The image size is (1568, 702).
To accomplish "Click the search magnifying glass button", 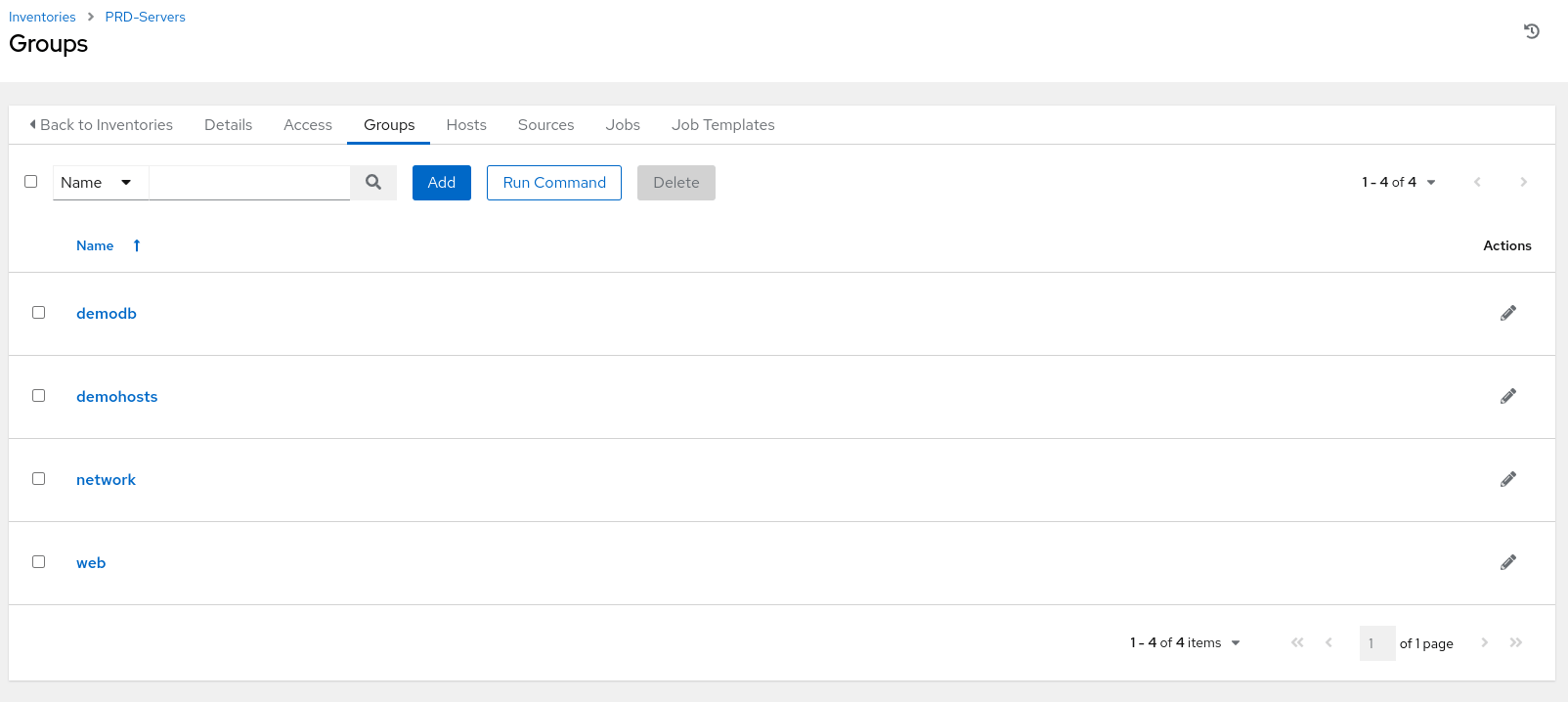I will 373,183.
